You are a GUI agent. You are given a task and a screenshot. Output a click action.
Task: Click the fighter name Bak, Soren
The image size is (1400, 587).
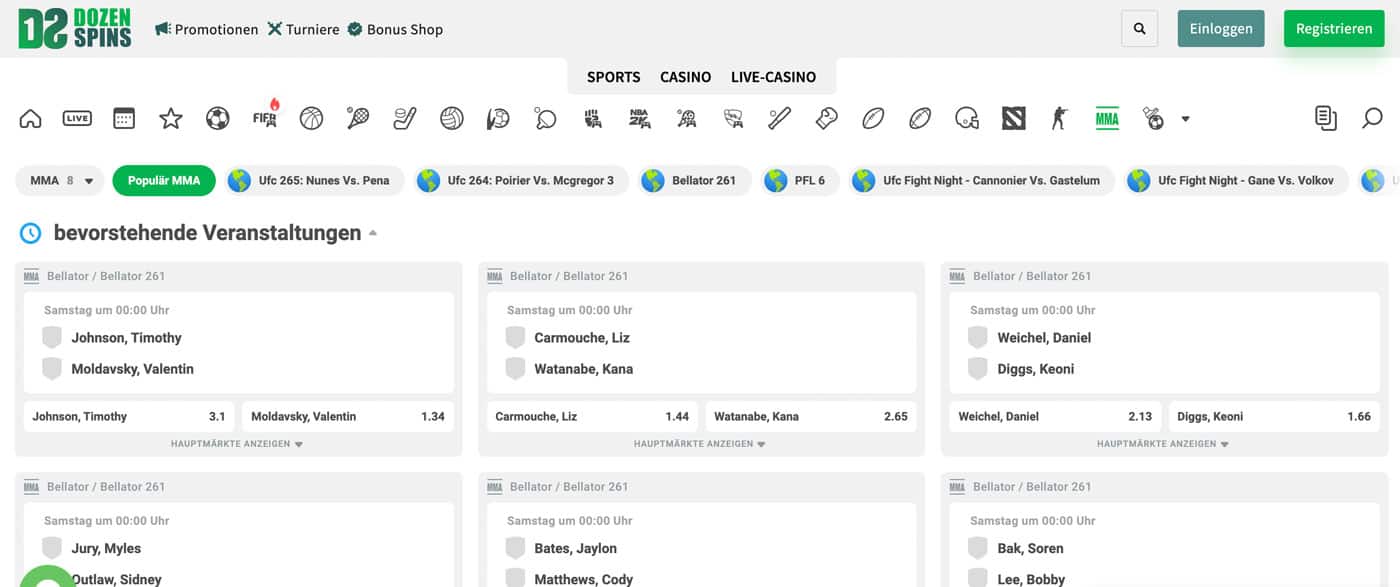point(1031,548)
